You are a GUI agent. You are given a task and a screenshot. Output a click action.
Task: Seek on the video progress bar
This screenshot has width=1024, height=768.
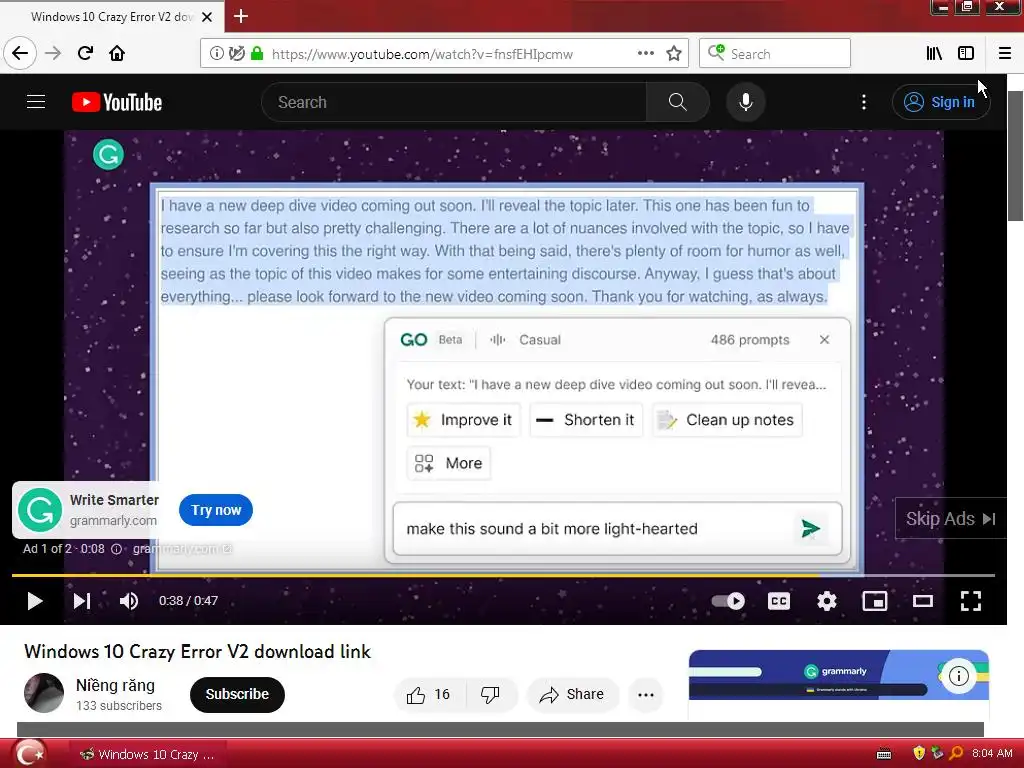(x=504, y=575)
